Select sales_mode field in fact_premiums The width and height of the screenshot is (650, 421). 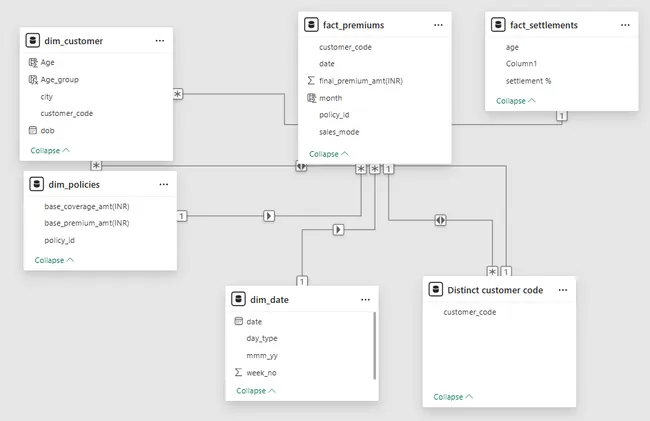tap(339, 132)
